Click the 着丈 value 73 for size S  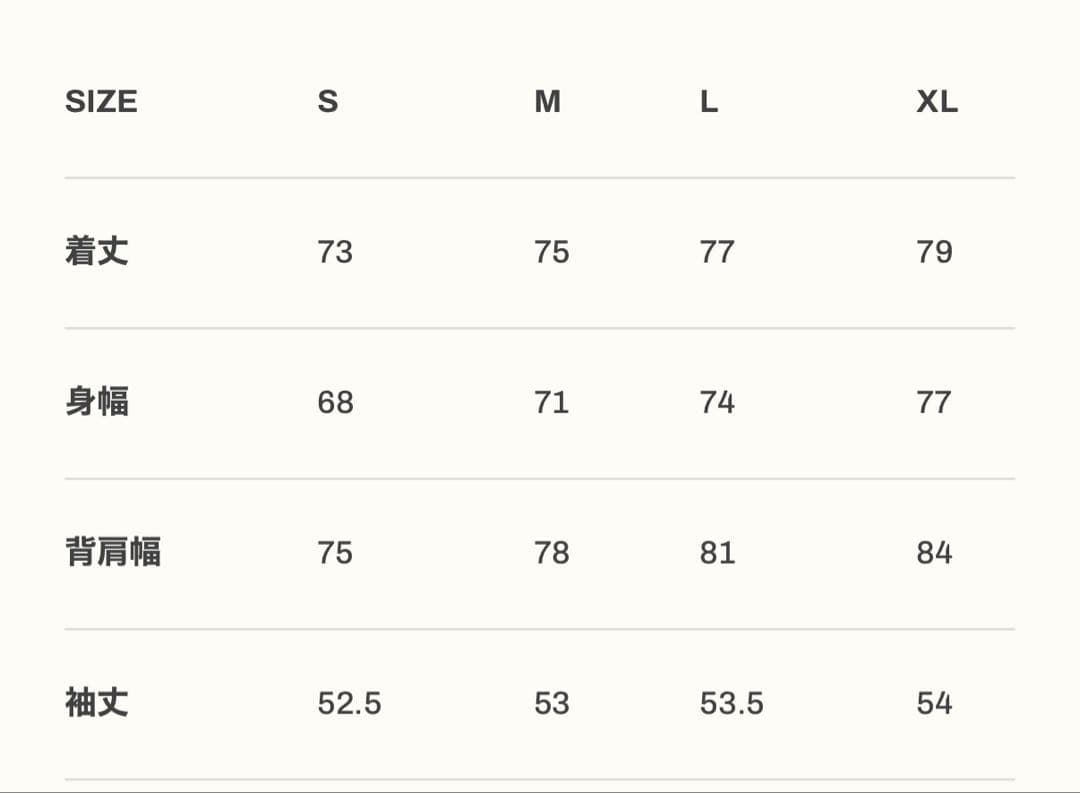335,252
